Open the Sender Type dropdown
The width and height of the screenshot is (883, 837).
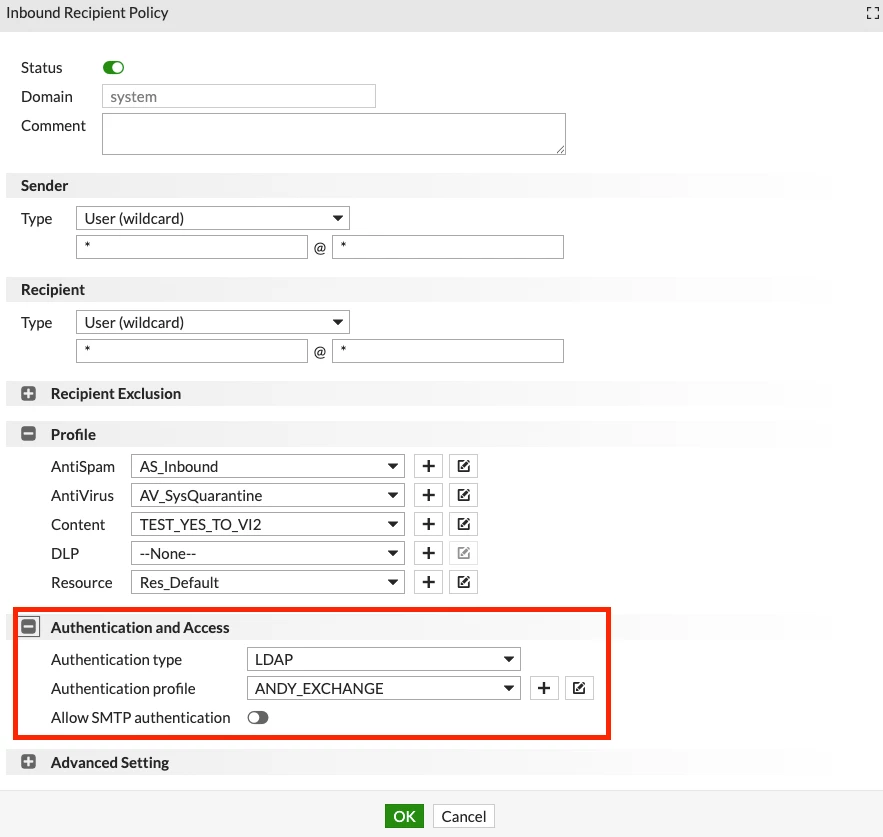(213, 219)
